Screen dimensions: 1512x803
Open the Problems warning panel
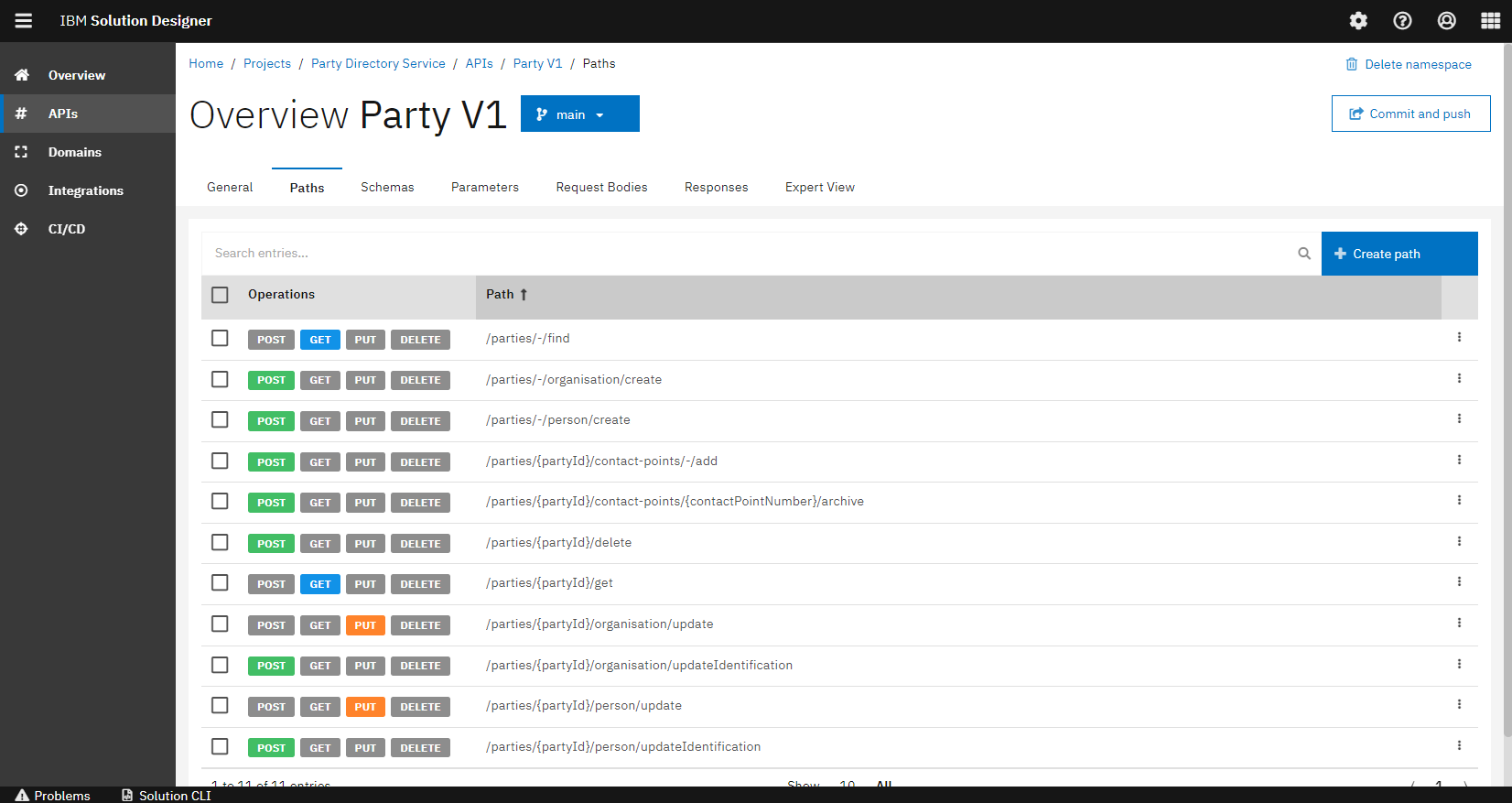coord(53,795)
